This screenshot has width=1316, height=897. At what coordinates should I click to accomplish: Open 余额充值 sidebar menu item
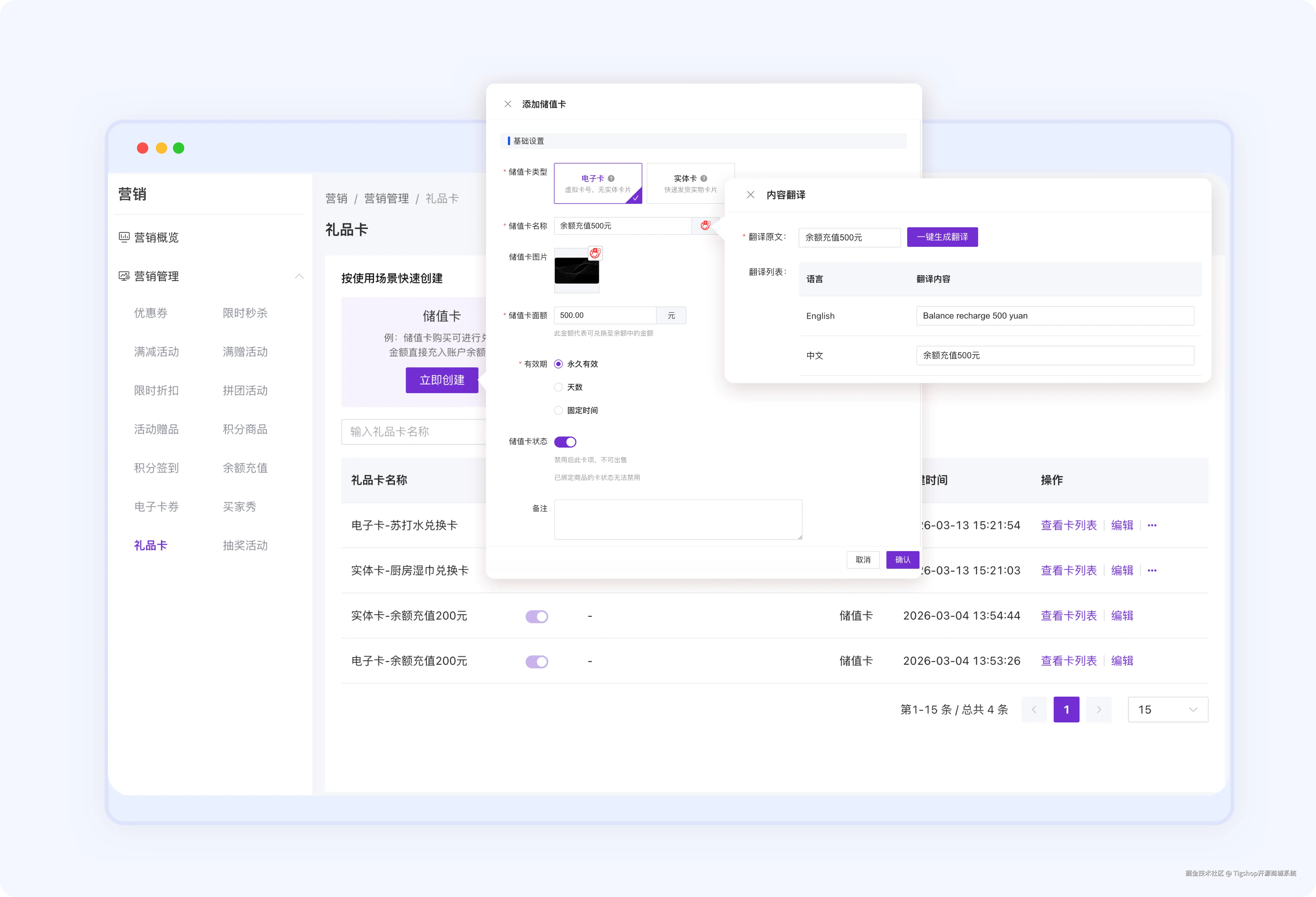[245, 468]
